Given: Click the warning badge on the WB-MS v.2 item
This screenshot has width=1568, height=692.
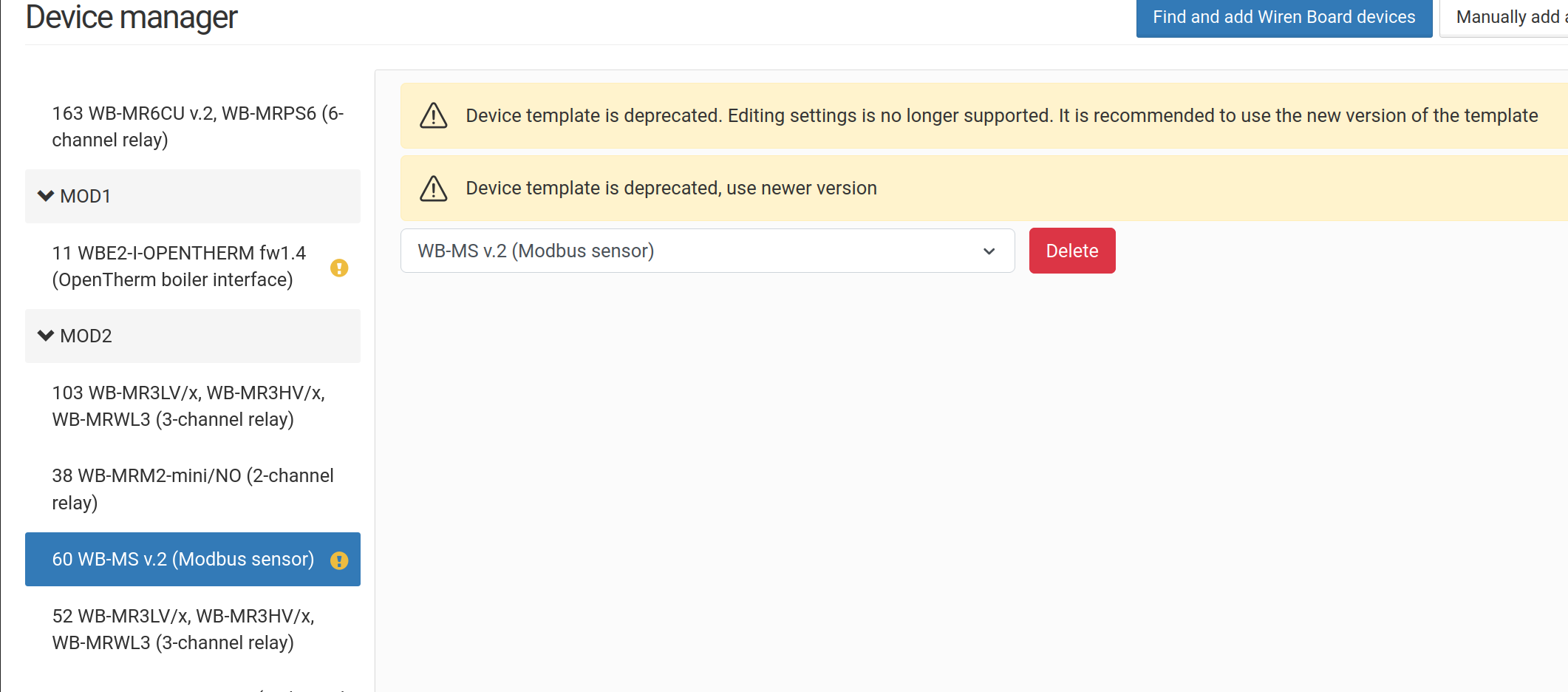Looking at the screenshot, I should point(339,560).
